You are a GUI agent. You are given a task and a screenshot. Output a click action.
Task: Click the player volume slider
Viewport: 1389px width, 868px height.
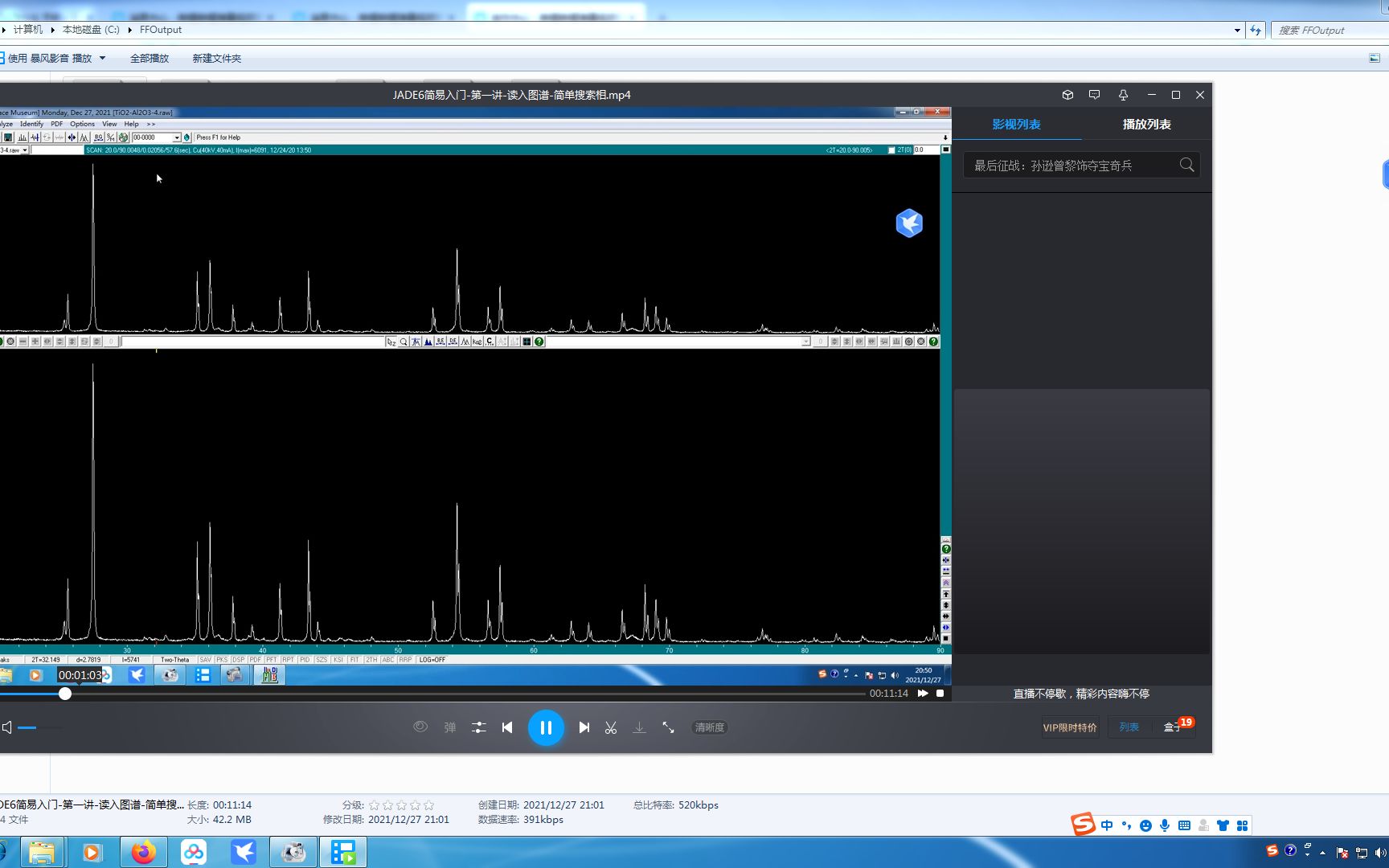pos(39,727)
